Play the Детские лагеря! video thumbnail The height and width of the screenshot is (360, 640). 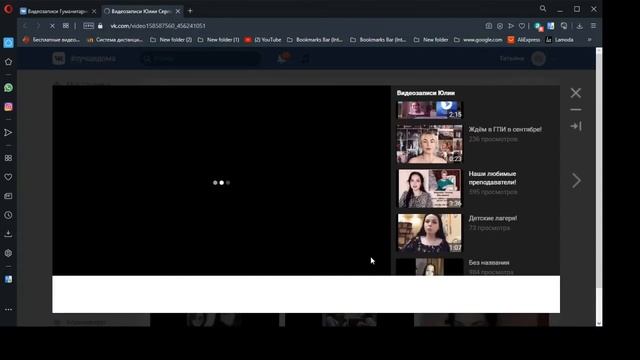(x=429, y=233)
